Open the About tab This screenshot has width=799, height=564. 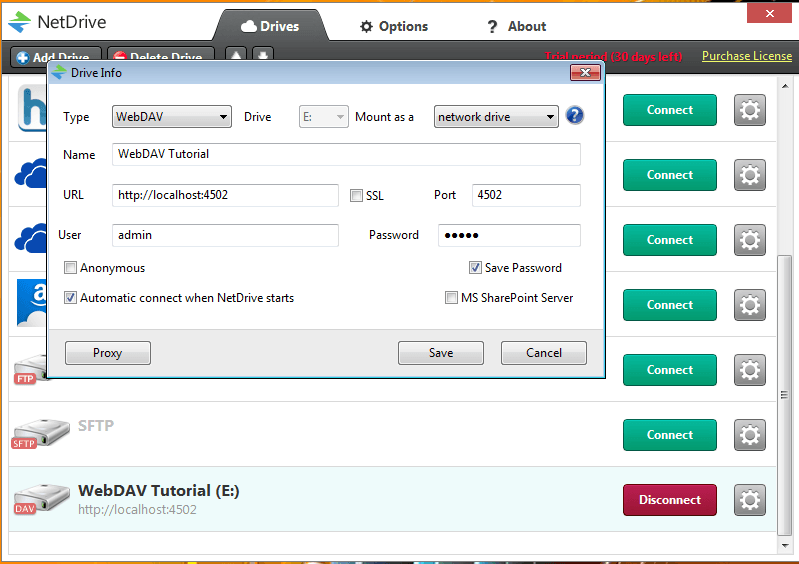click(517, 26)
